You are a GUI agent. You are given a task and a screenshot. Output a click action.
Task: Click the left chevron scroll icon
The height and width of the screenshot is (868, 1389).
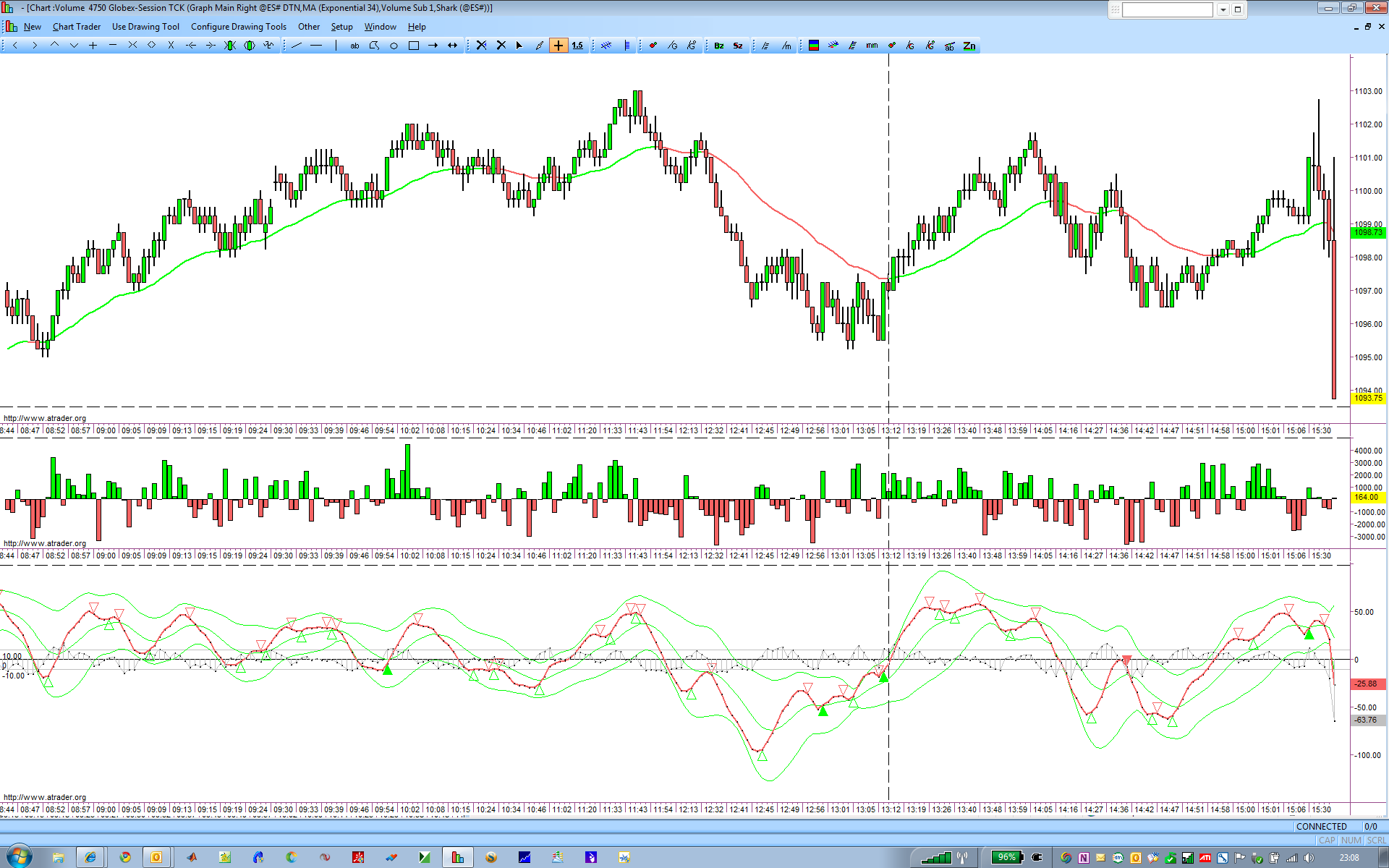click(x=15, y=46)
